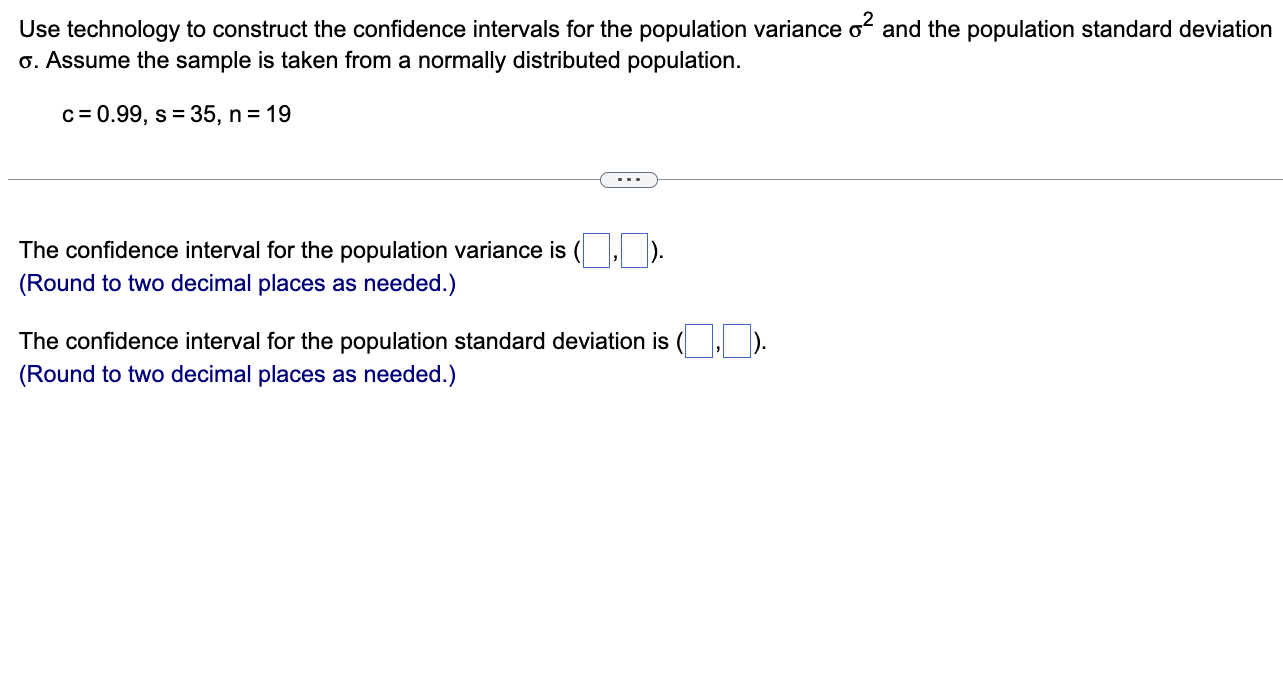This screenshot has height=689, width=1283.
Task: Click inside the standard deviation first answer box
Action: coord(697,342)
